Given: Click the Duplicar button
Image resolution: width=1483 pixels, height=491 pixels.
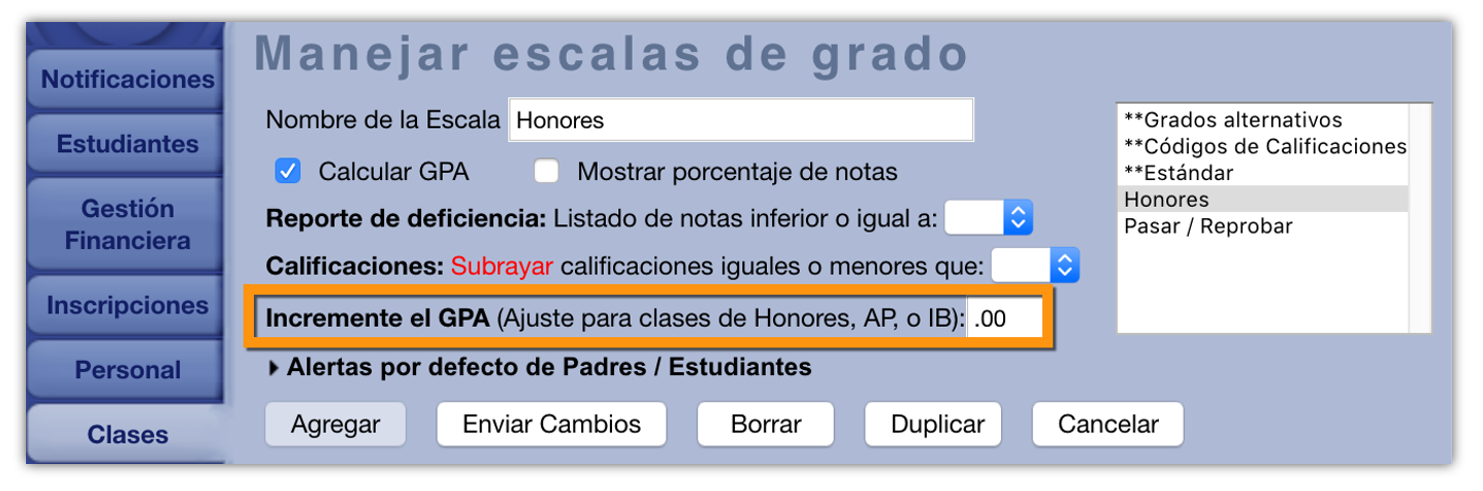Looking at the screenshot, I should click(937, 424).
